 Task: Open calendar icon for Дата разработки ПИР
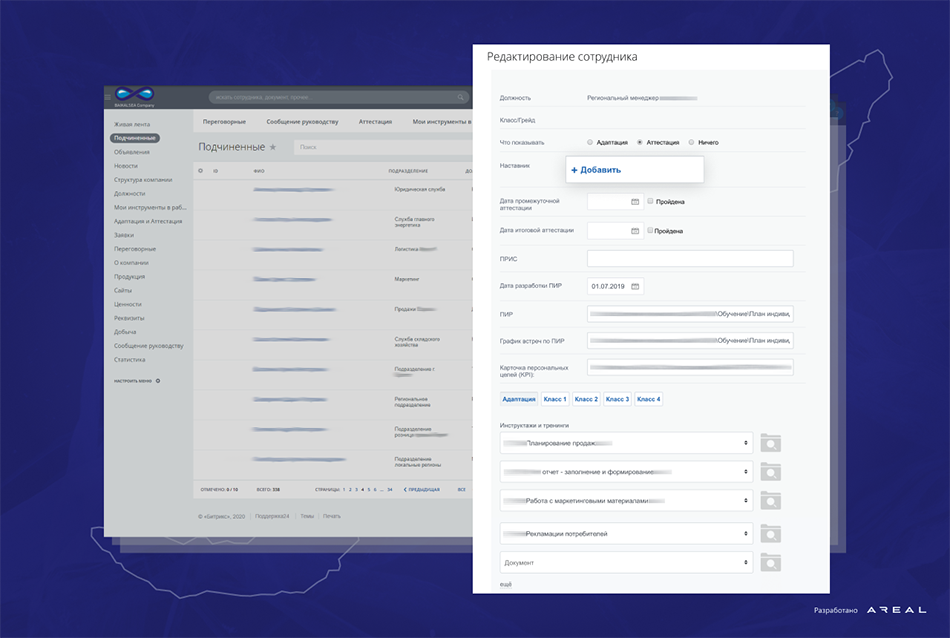pyautogui.click(x=635, y=287)
